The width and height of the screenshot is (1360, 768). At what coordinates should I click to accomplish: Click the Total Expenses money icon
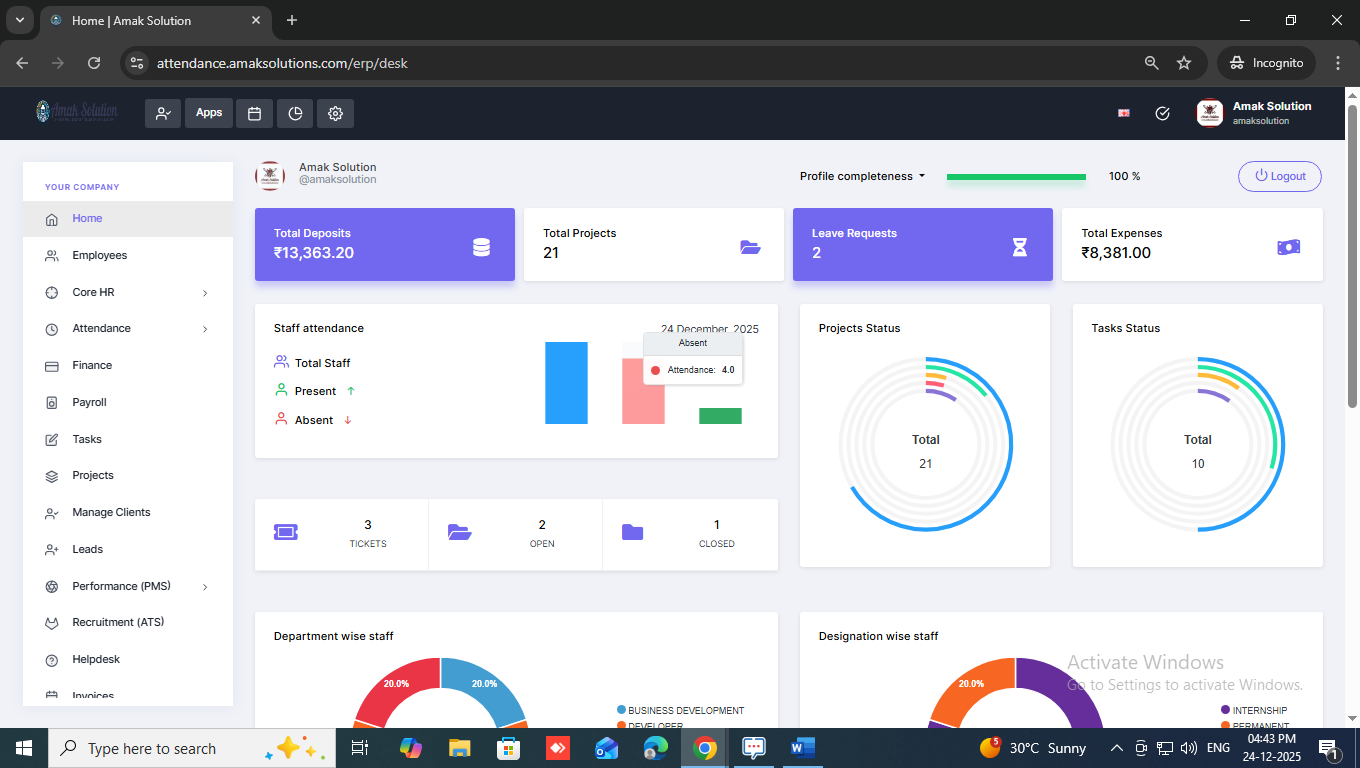(x=1289, y=247)
